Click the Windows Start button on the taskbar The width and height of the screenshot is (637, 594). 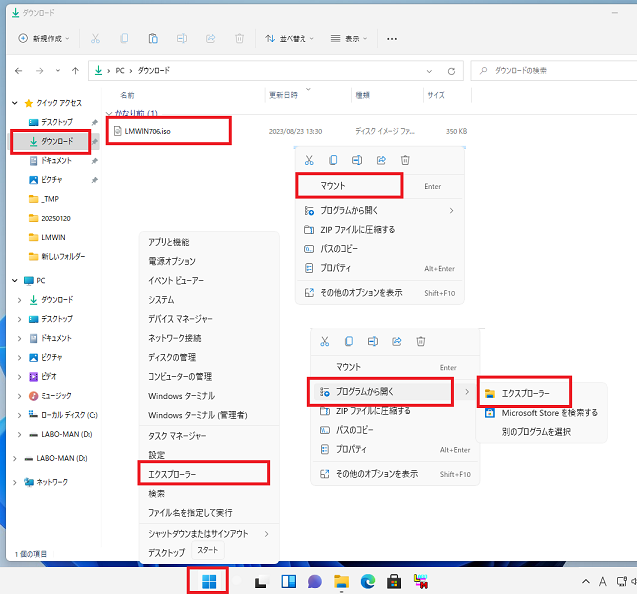tap(209, 581)
